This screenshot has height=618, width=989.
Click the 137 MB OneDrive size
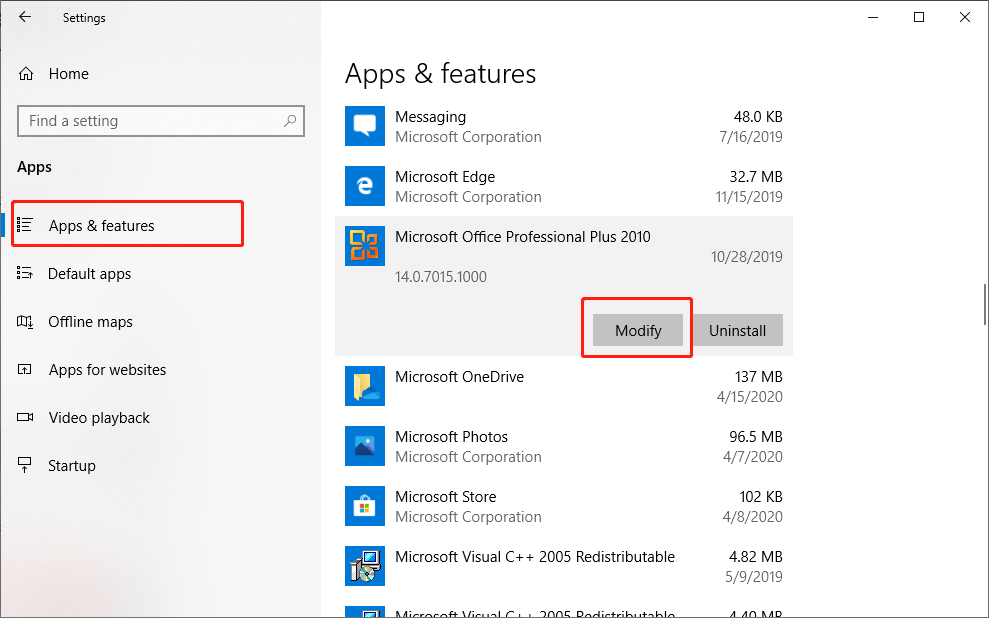(758, 376)
